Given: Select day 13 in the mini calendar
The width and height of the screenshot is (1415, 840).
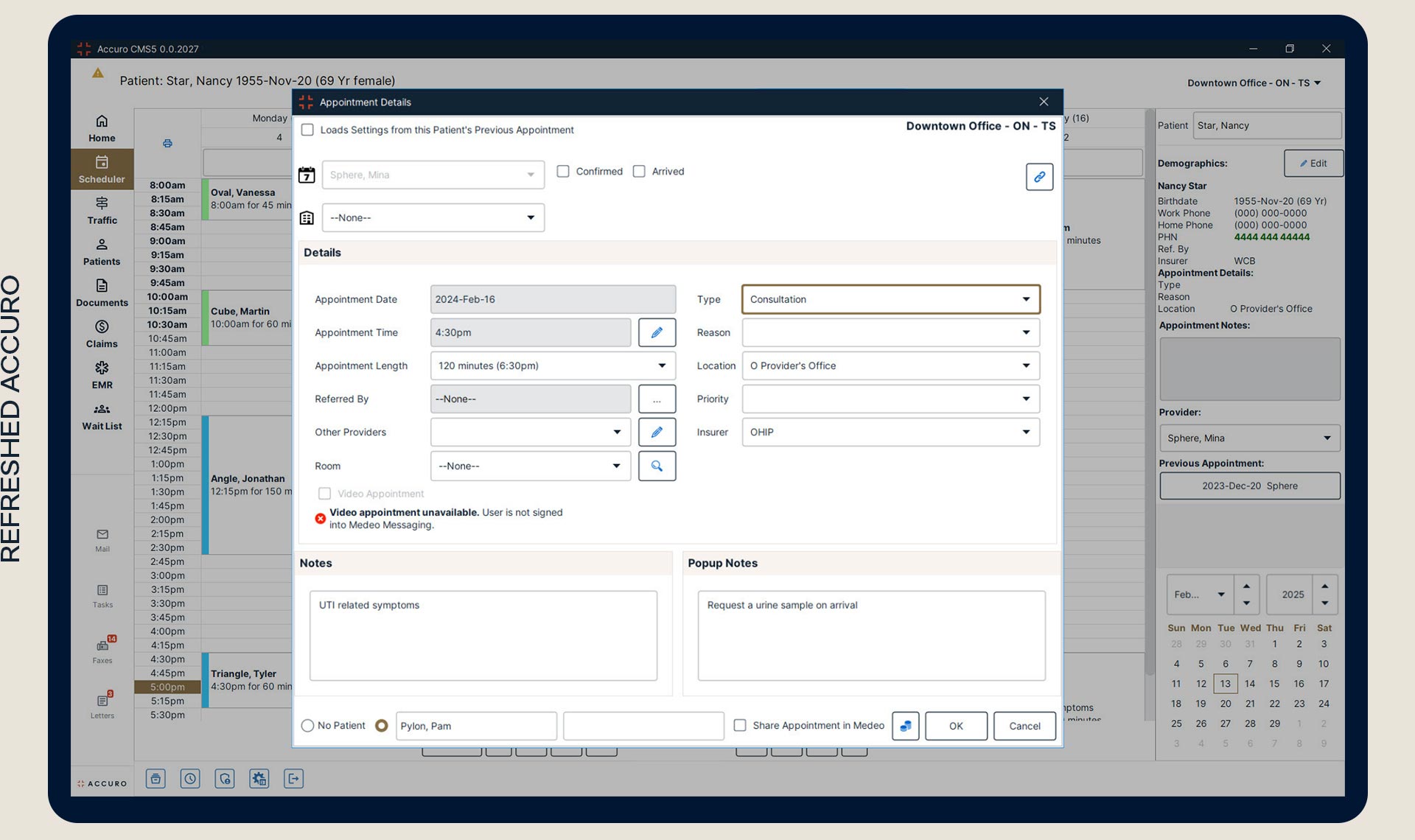Looking at the screenshot, I should click(1225, 683).
